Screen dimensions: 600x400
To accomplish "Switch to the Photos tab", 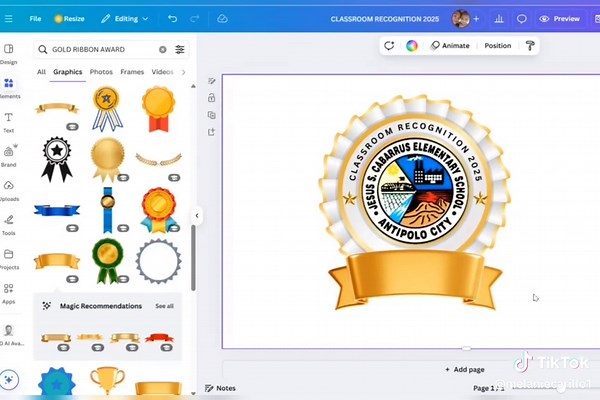I will pos(101,72).
